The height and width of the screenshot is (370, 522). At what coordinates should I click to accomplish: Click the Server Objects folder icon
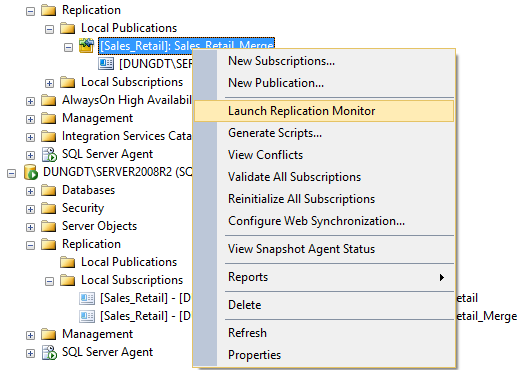pyautogui.click(x=49, y=226)
